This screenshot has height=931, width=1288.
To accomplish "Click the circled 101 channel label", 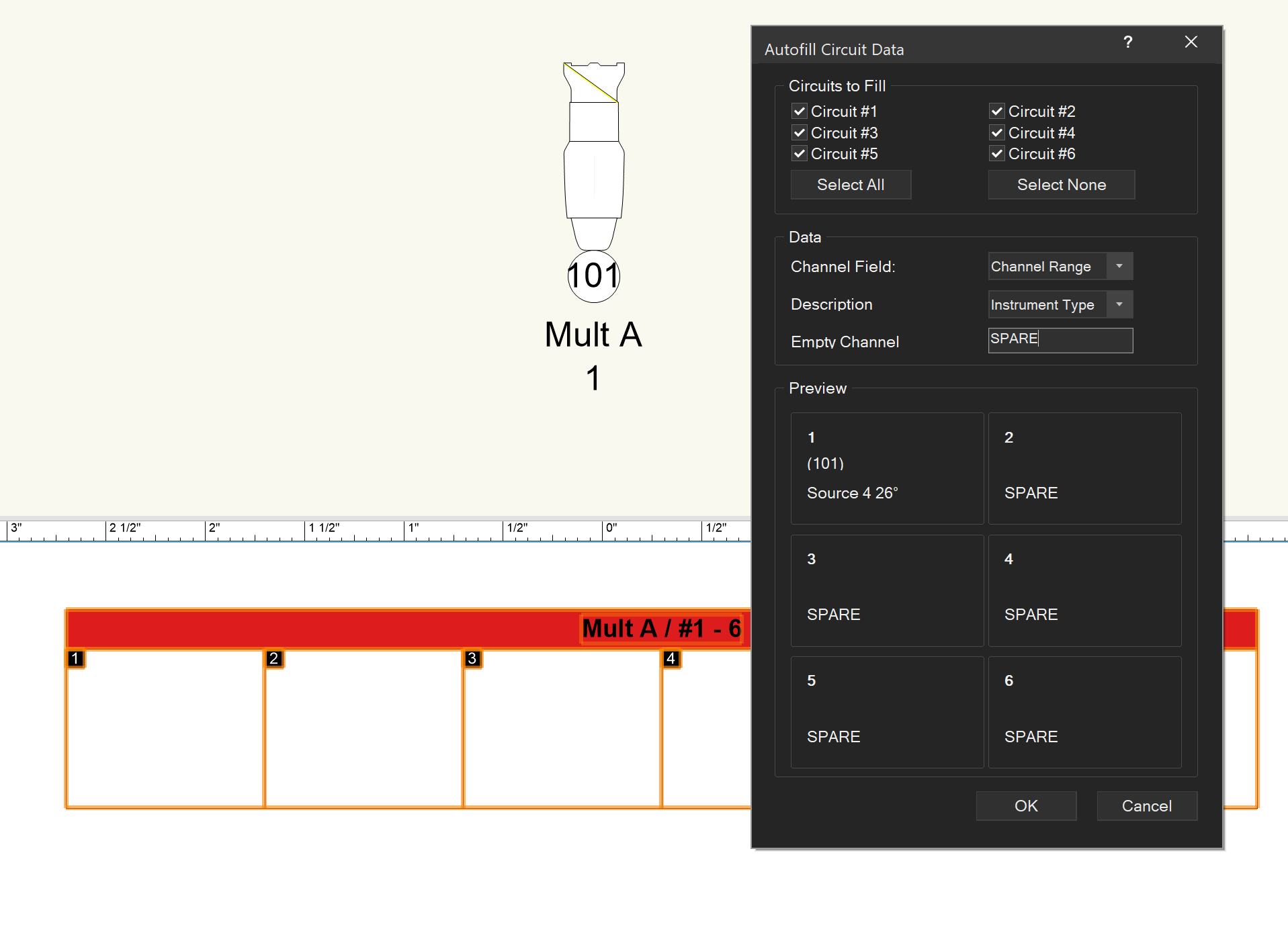I will tap(593, 276).
